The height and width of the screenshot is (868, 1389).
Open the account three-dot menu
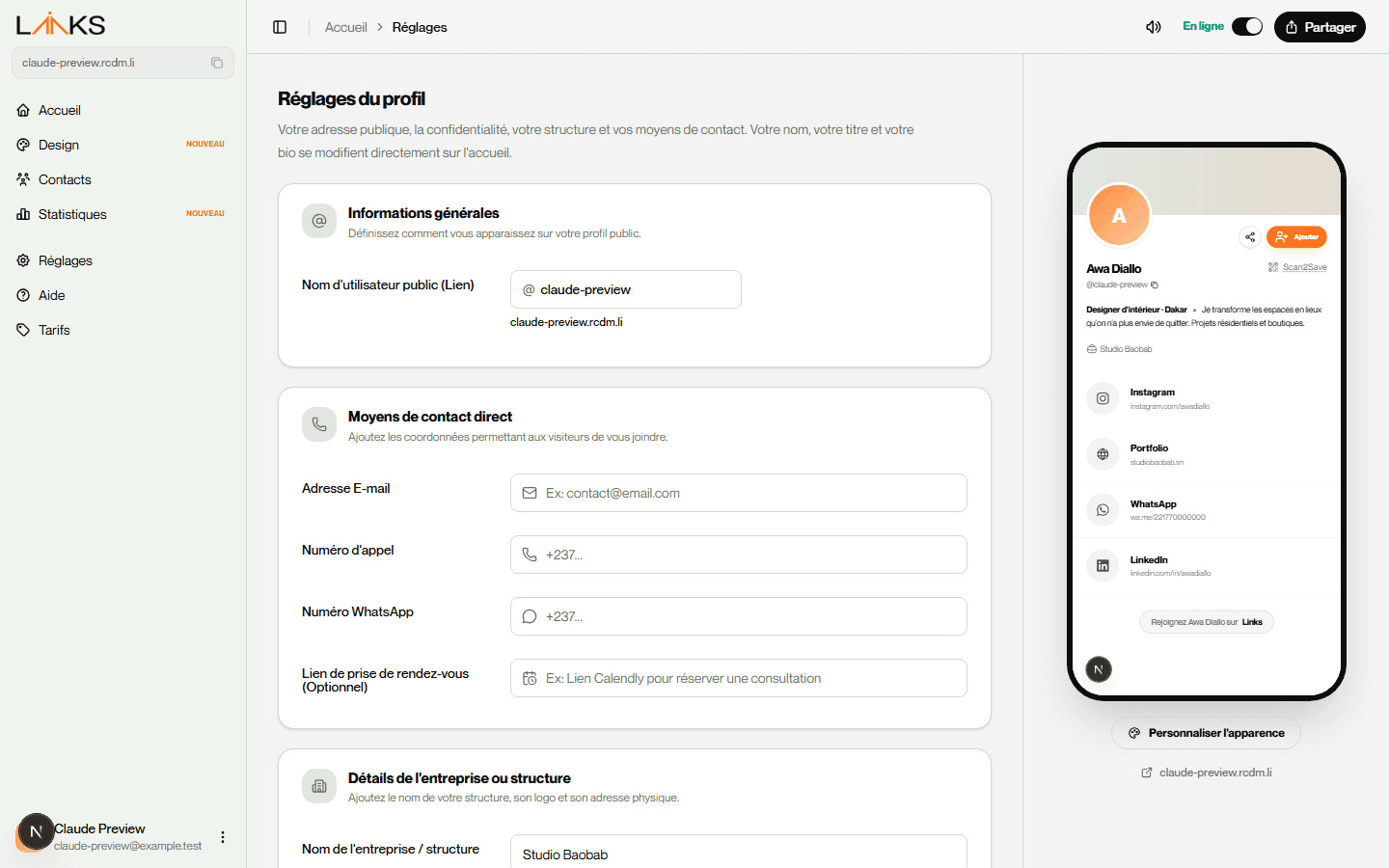coord(223,837)
